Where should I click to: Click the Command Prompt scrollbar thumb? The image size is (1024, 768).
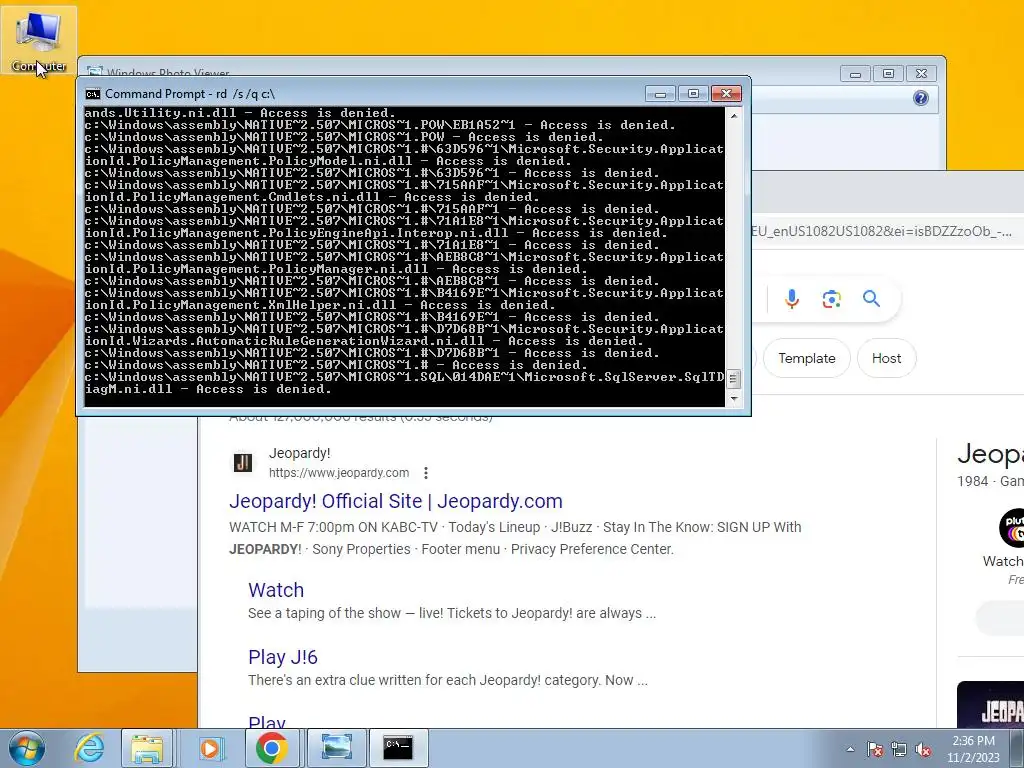pyautogui.click(x=734, y=379)
